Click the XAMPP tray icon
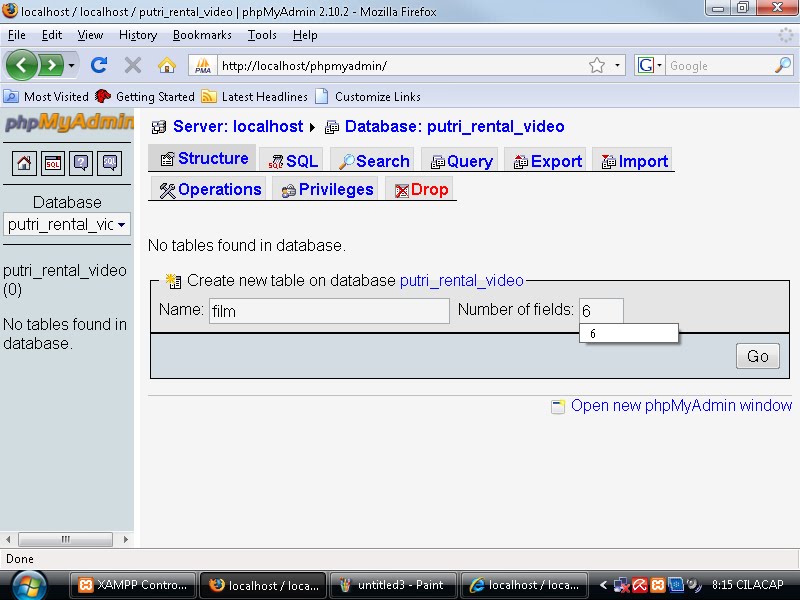Image resolution: width=800 pixels, height=600 pixels. (x=658, y=585)
